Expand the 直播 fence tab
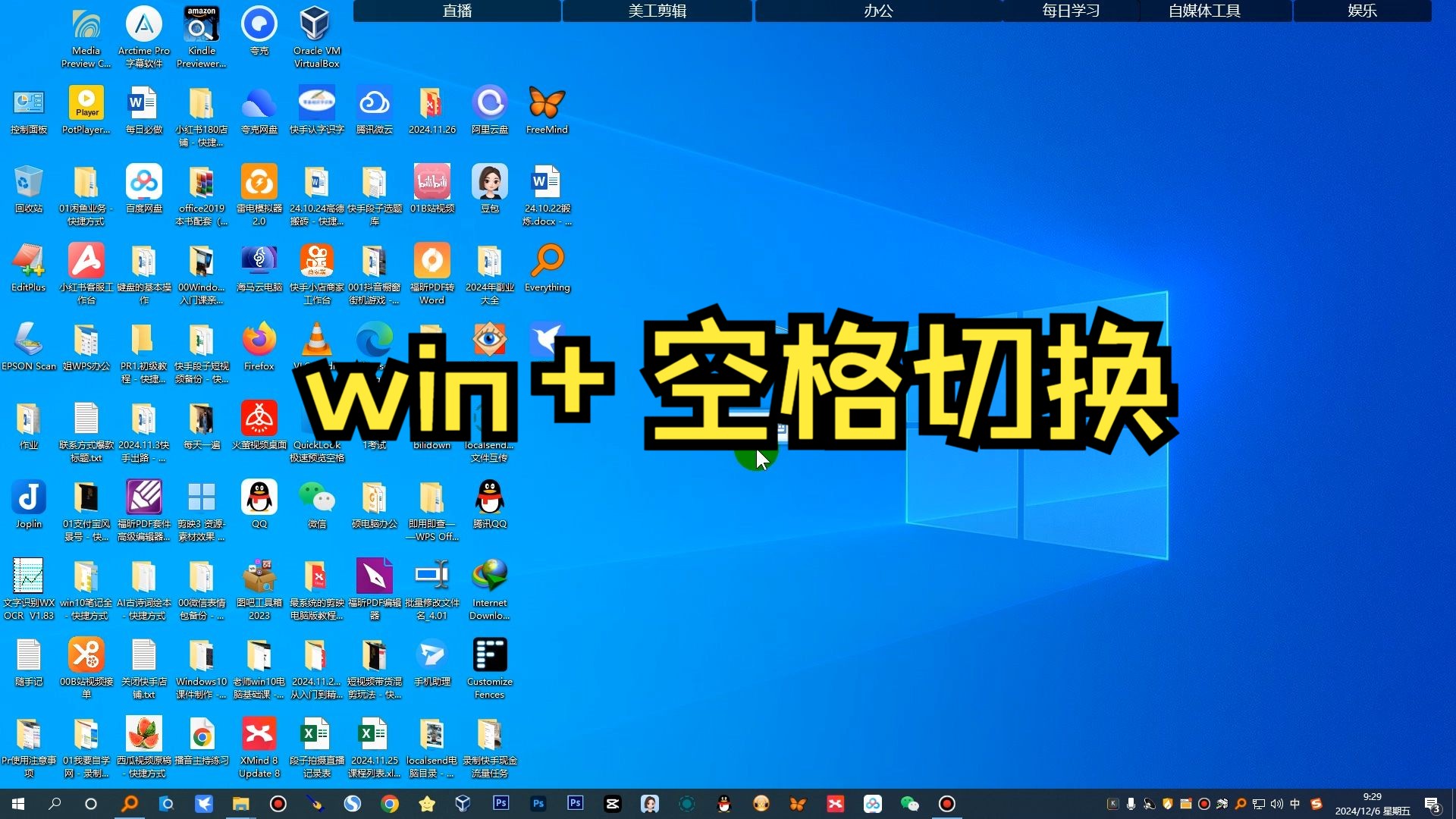Screen dimensions: 1456x819 tap(457, 11)
